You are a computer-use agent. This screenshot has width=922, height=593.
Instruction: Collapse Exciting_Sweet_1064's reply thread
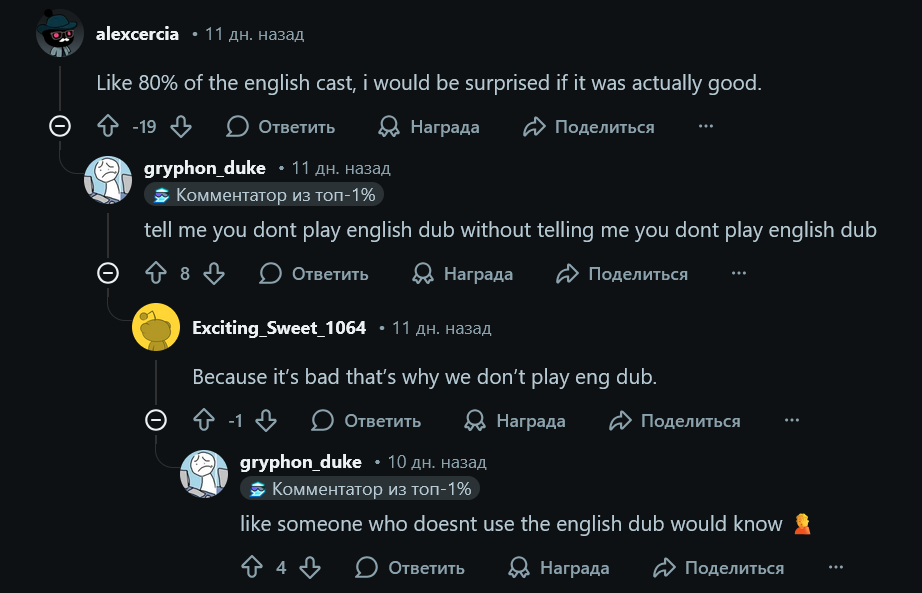point(156,421)
